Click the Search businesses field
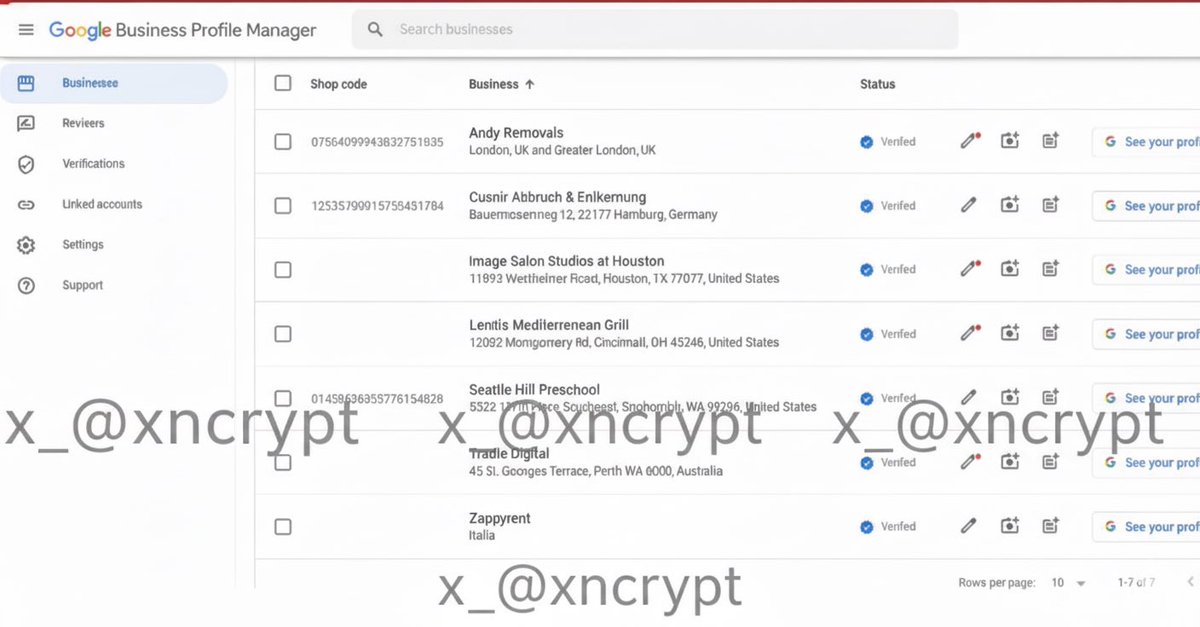The height and width of the screenshot is (627, 1200). 655,30
